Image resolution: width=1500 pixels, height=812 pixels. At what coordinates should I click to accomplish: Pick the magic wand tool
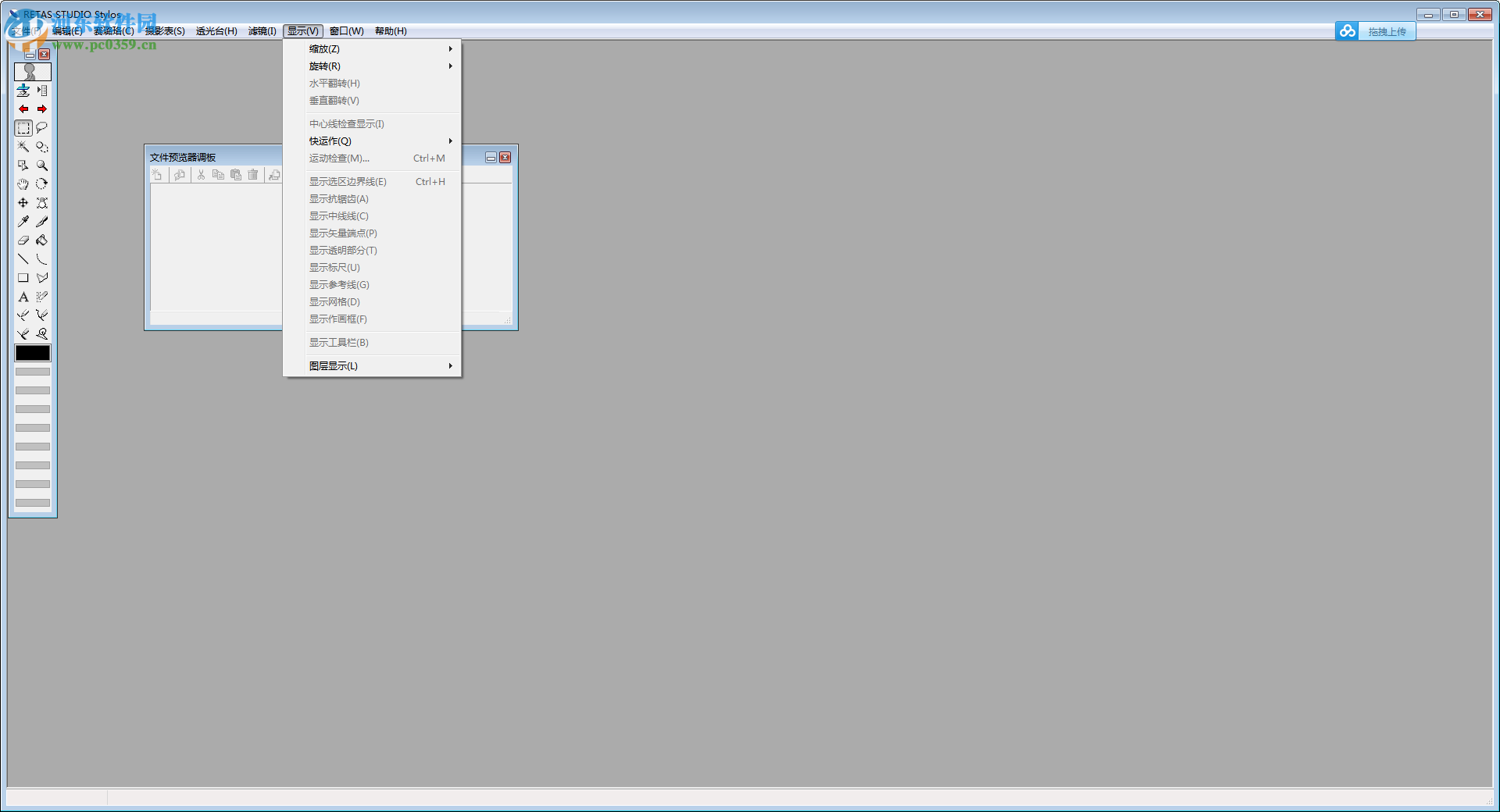tap(23, 147)
